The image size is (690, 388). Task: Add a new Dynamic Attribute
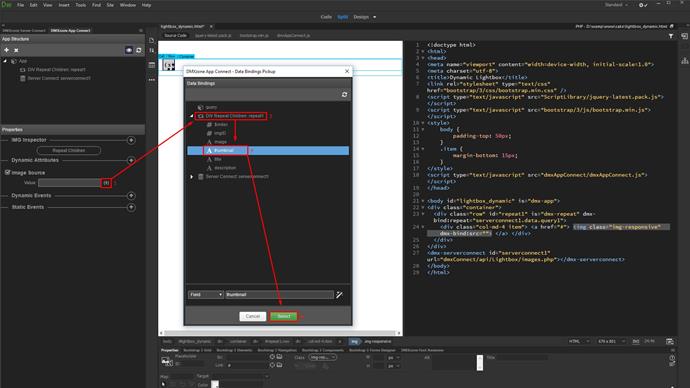pos(131,160)
